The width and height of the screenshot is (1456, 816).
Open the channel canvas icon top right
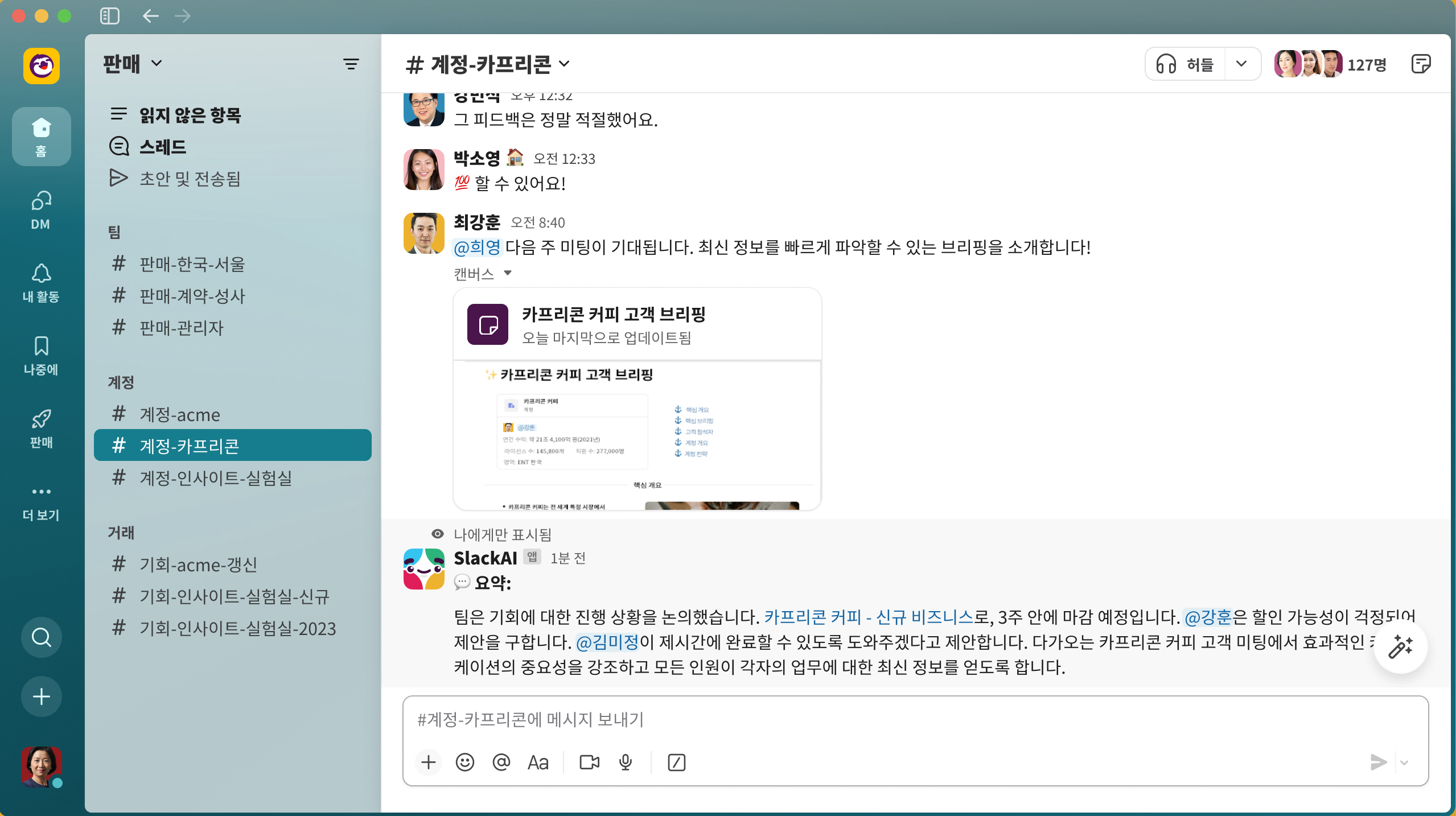(1421, 64)
